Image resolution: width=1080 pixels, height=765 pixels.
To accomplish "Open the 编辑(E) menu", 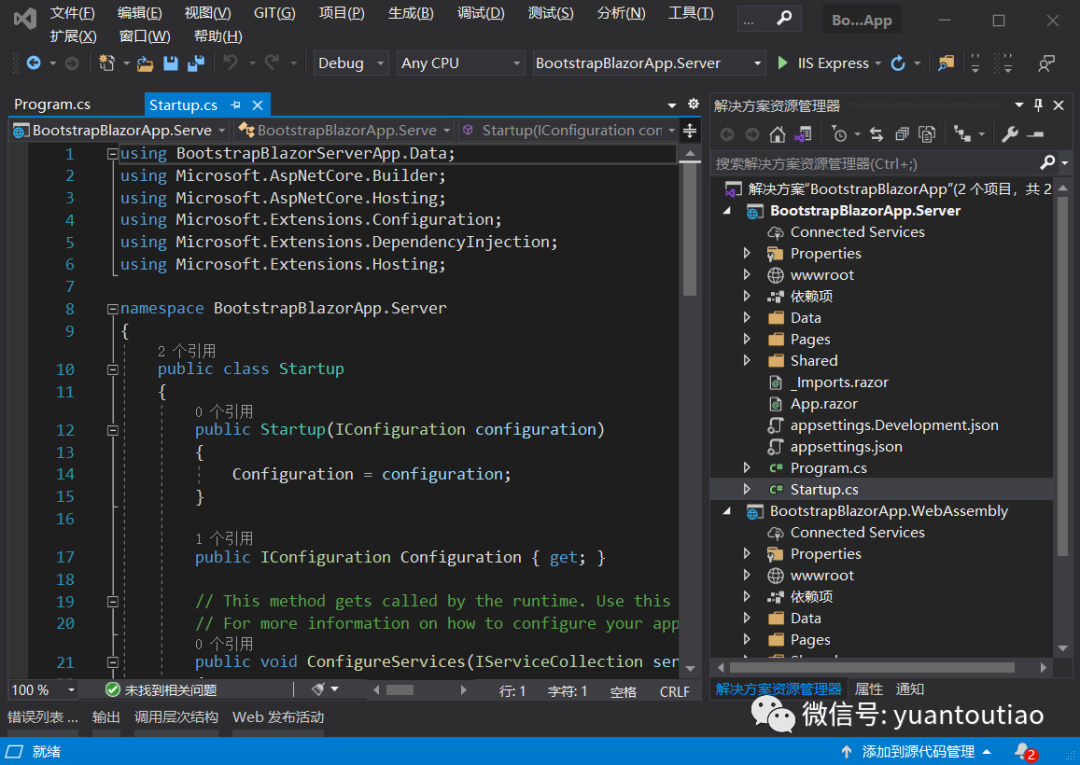I will coord(139,13).
